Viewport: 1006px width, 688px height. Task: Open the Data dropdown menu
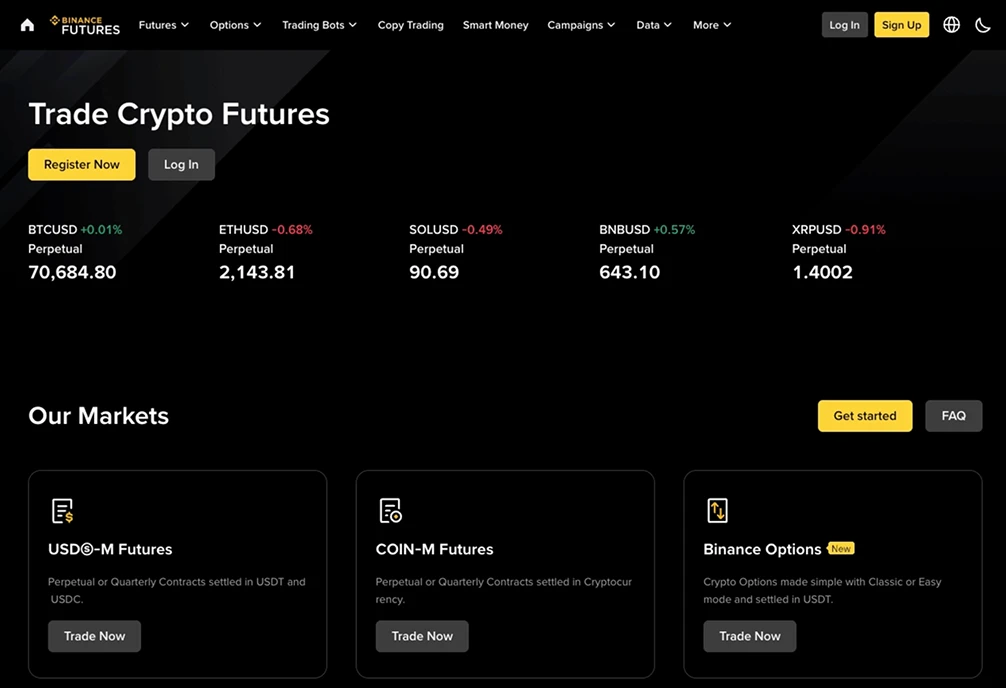pos(653,25)
